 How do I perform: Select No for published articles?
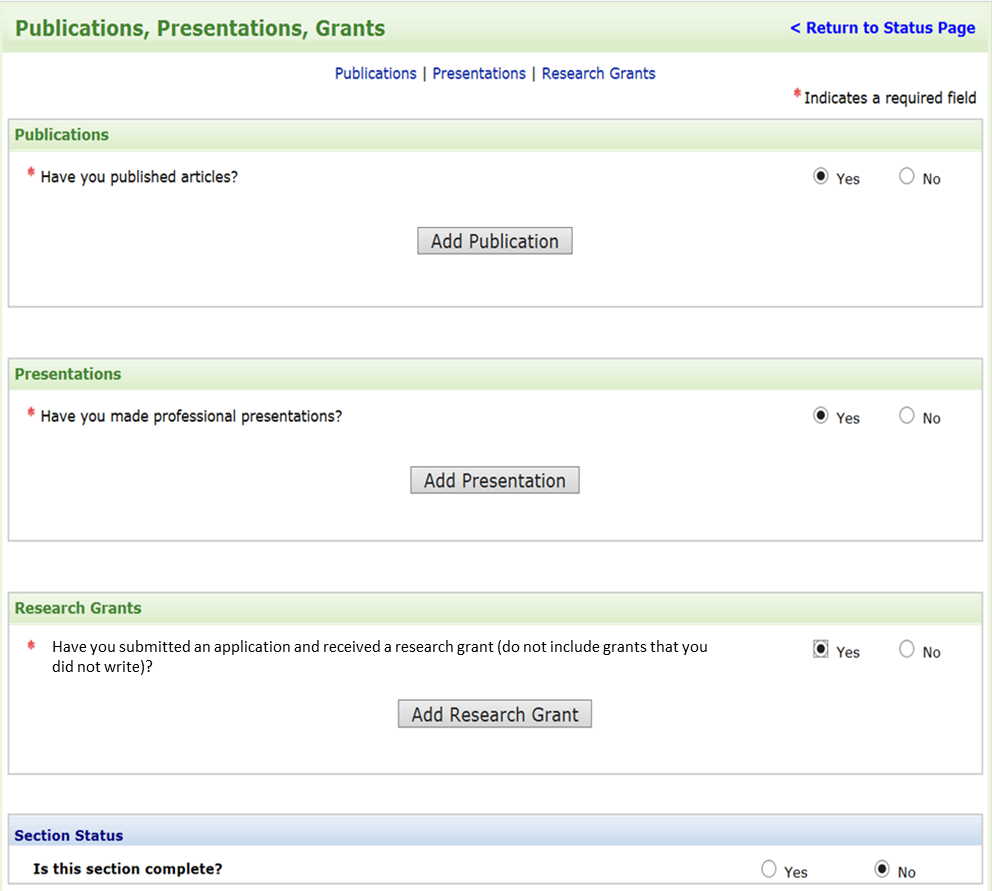click(907, 177)
